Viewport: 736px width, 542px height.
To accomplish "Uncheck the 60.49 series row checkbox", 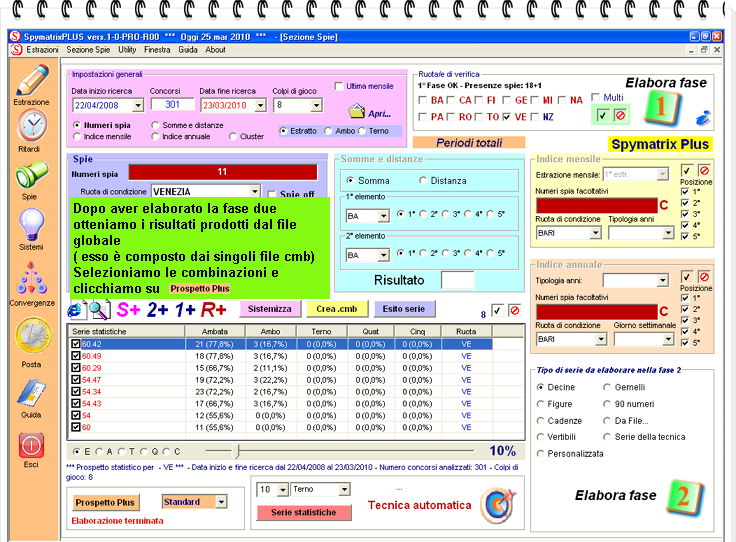I will [x=76, y=356].
